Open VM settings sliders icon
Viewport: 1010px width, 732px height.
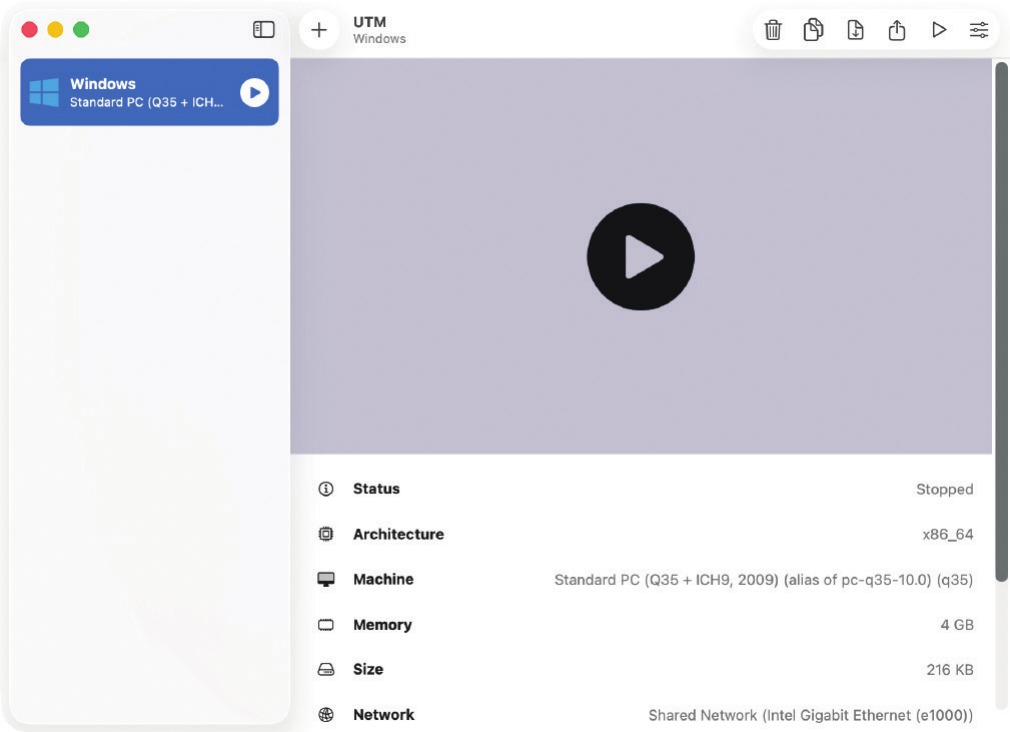[x=979, y=30]
